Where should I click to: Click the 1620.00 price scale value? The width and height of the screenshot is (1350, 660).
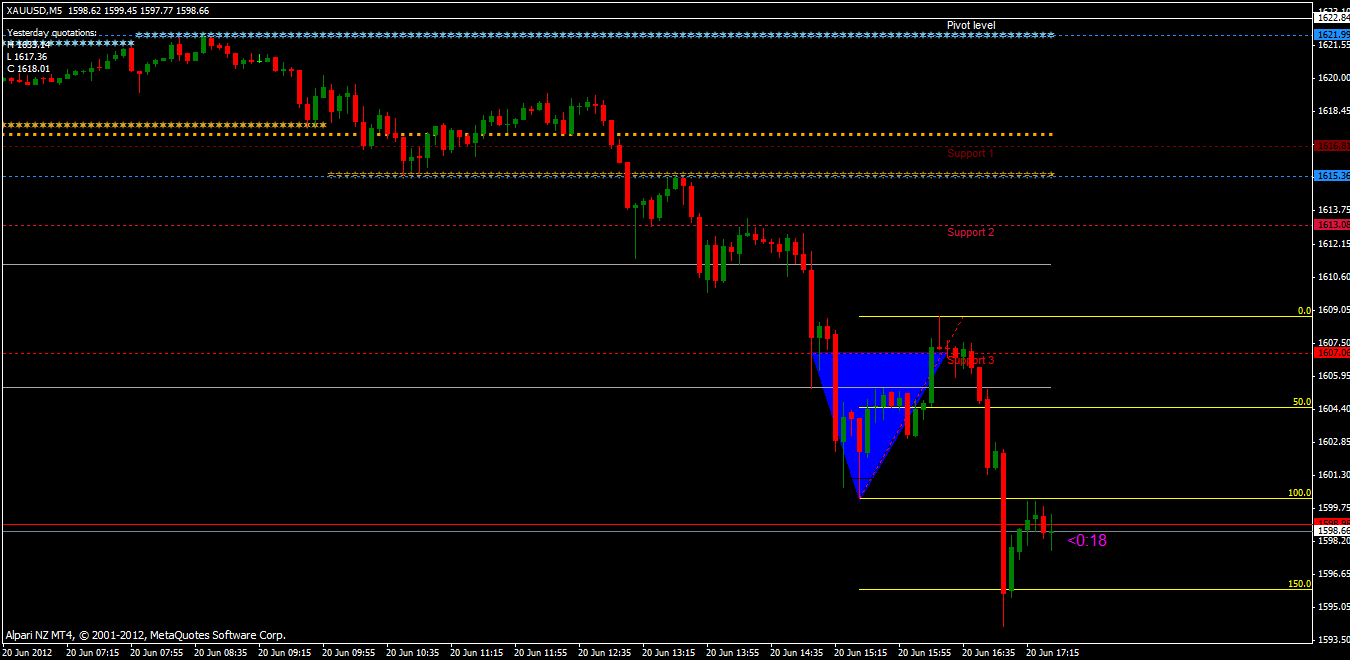(1331, 78)
